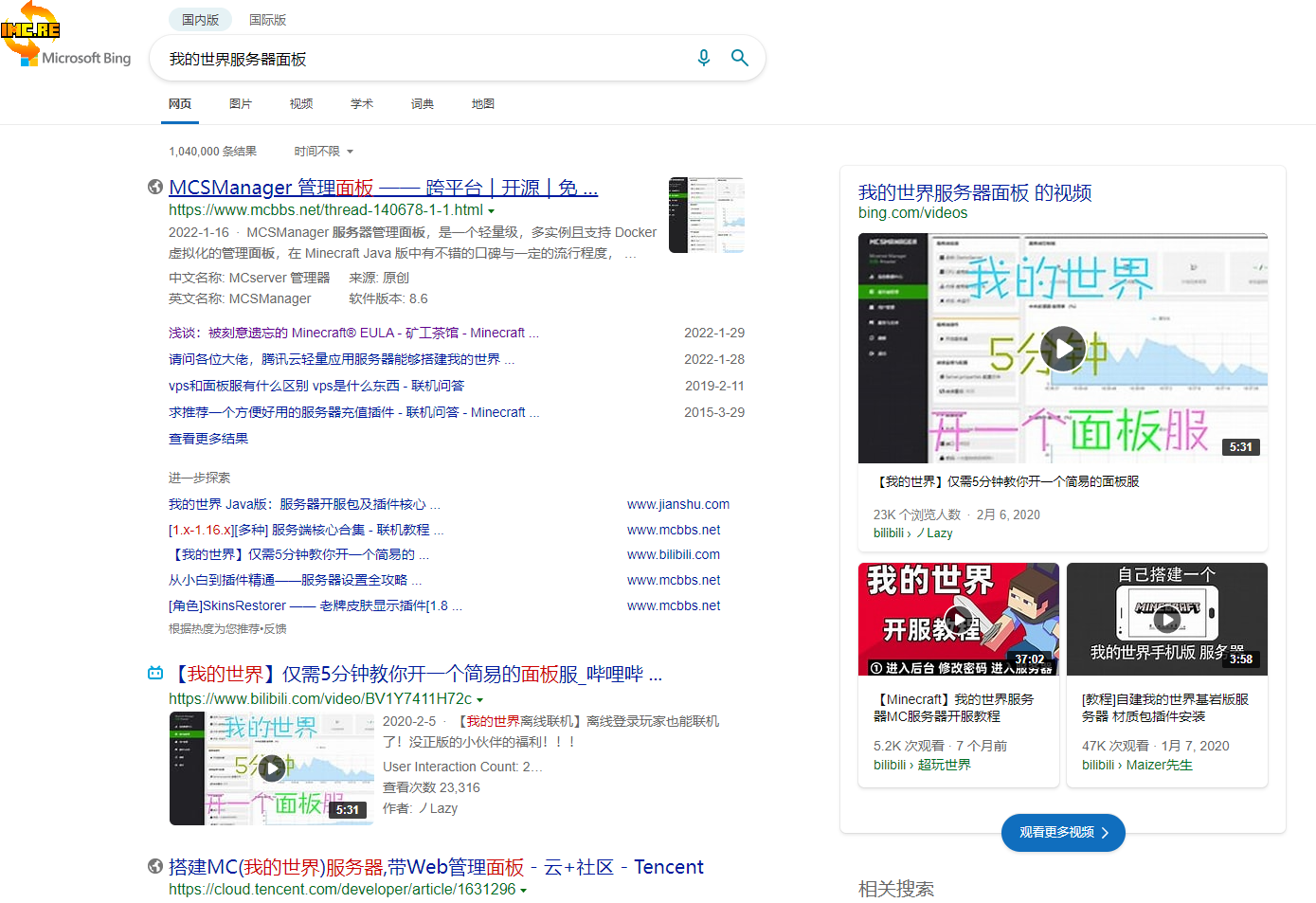The image size is (1316, 903).
Task: Click the 观看更多视频 button
Action: tap(1062, 832)
